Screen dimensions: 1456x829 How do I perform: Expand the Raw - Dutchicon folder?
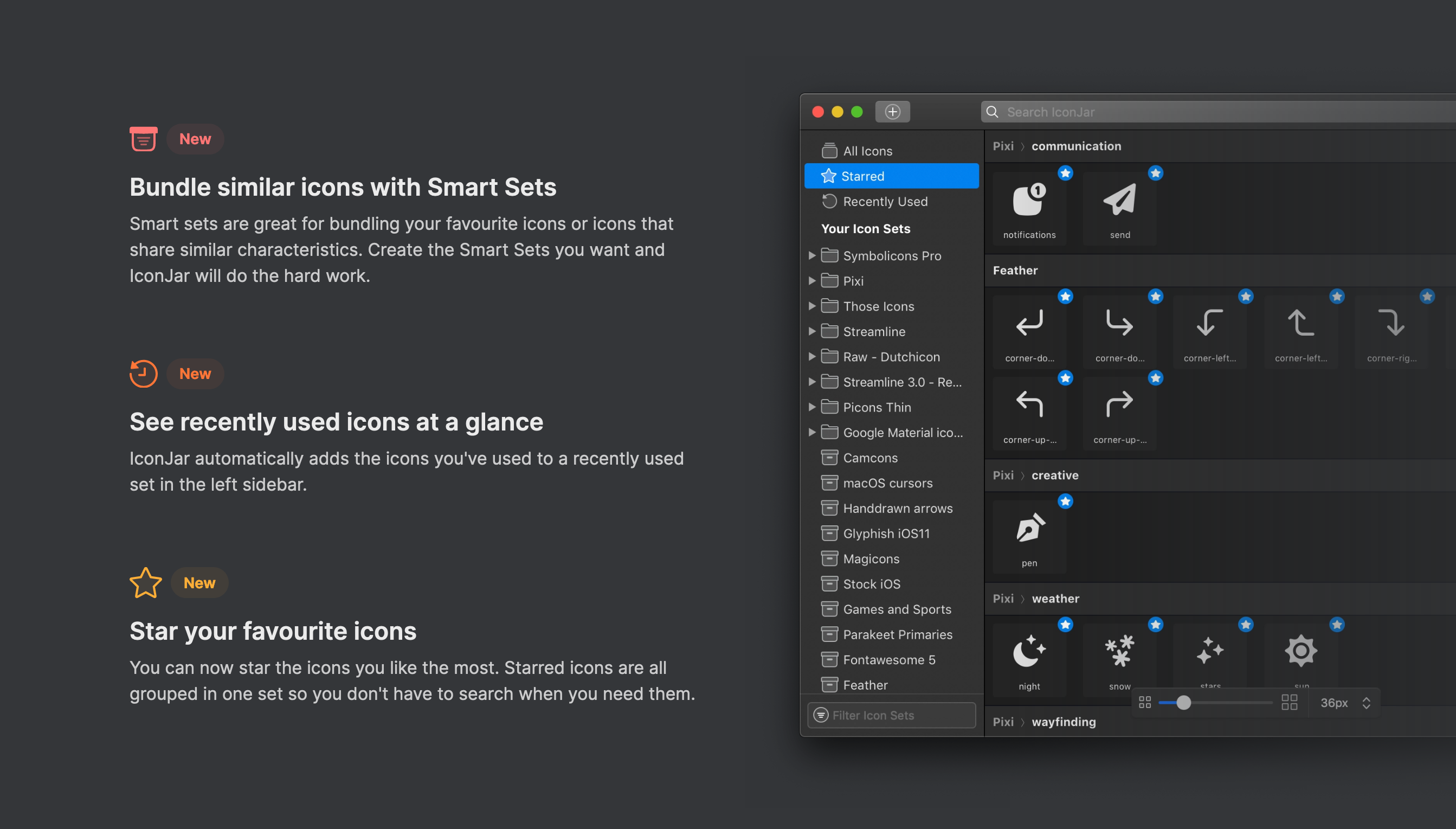(812, 356)
